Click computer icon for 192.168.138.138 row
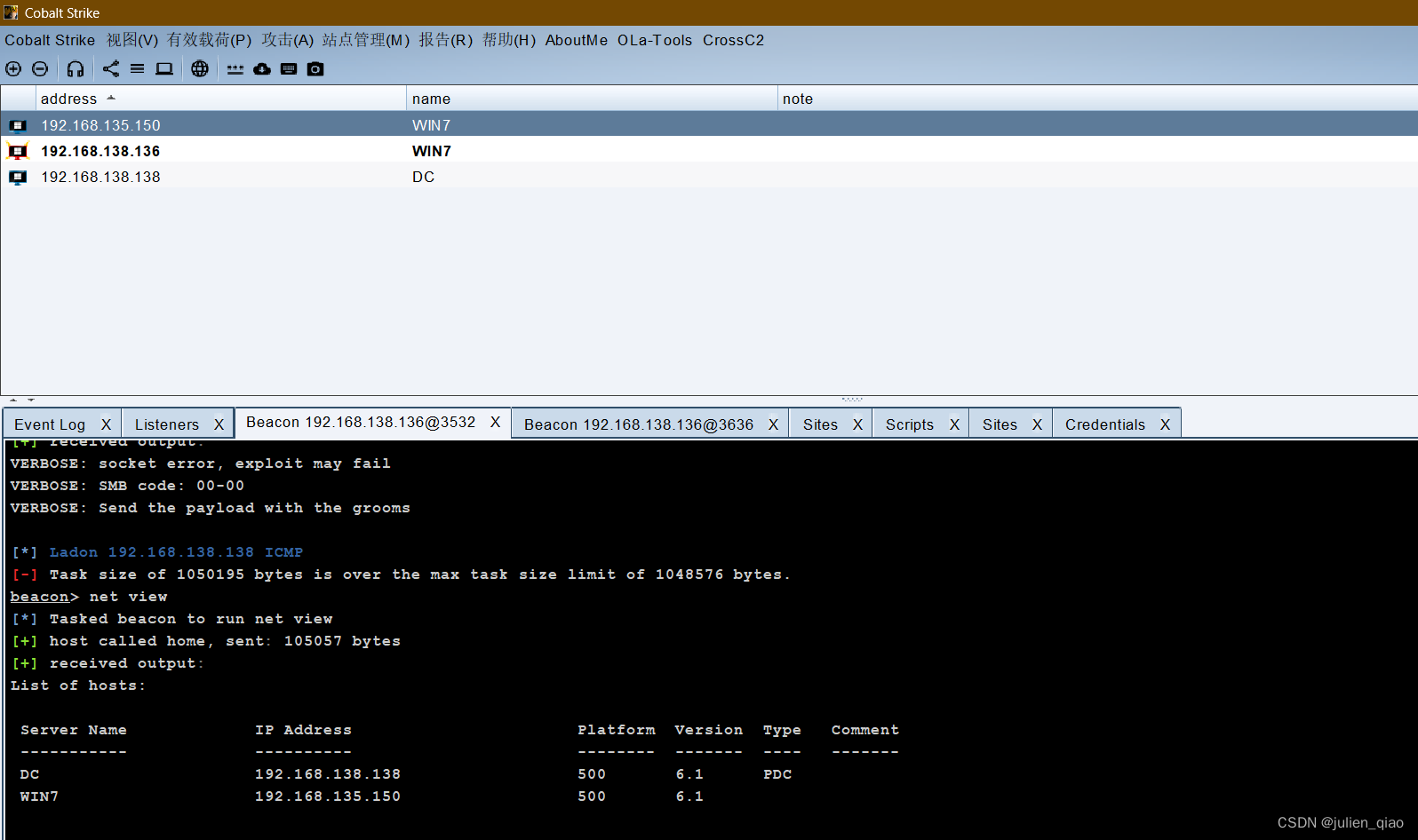This screenshot has height=840, width=1418. click(18, 177)
